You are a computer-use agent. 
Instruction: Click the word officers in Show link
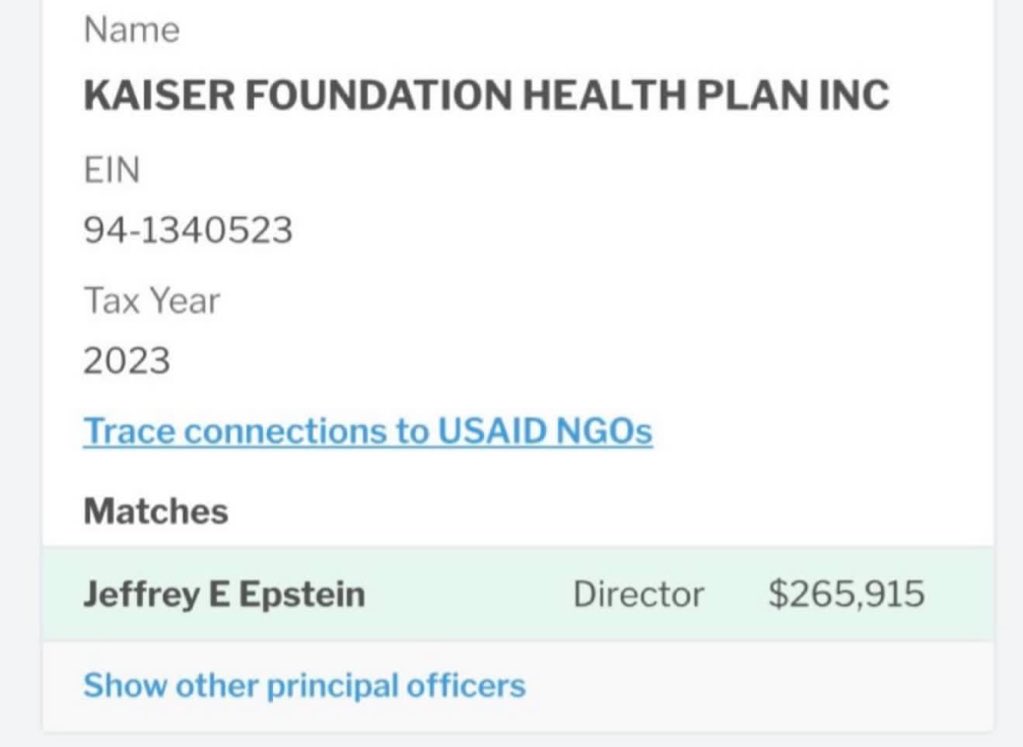click(x=469, y=686)
